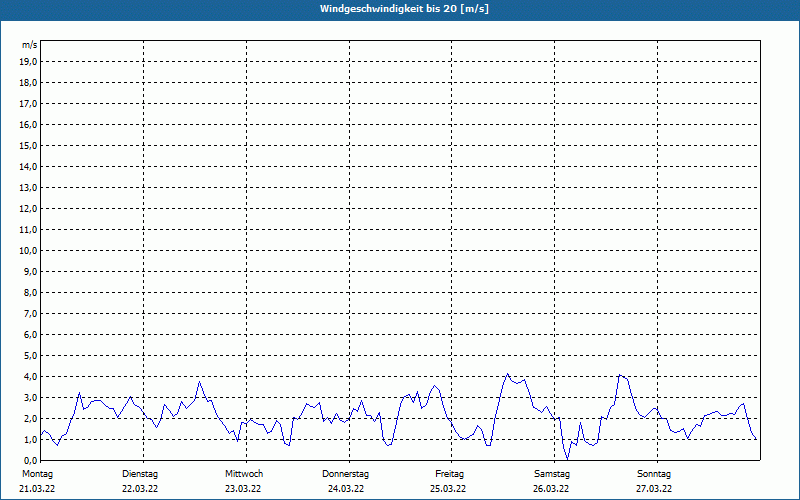Viewport: 800px width, 500px height.
Task: Click the chart title 'Windgeschwindigkeit bis 20 [m/s]'
Action: (404, 9)
